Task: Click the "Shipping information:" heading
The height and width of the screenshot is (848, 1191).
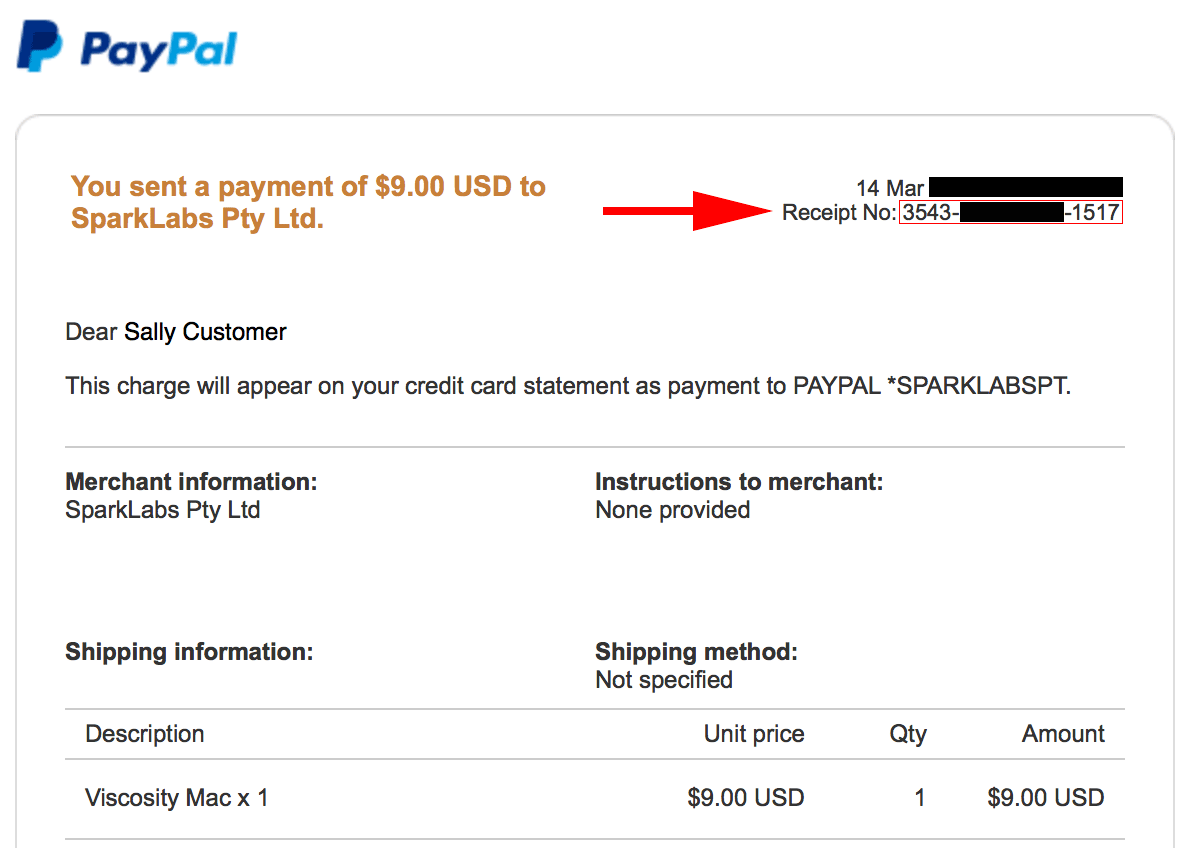Action: coord(189,652)
